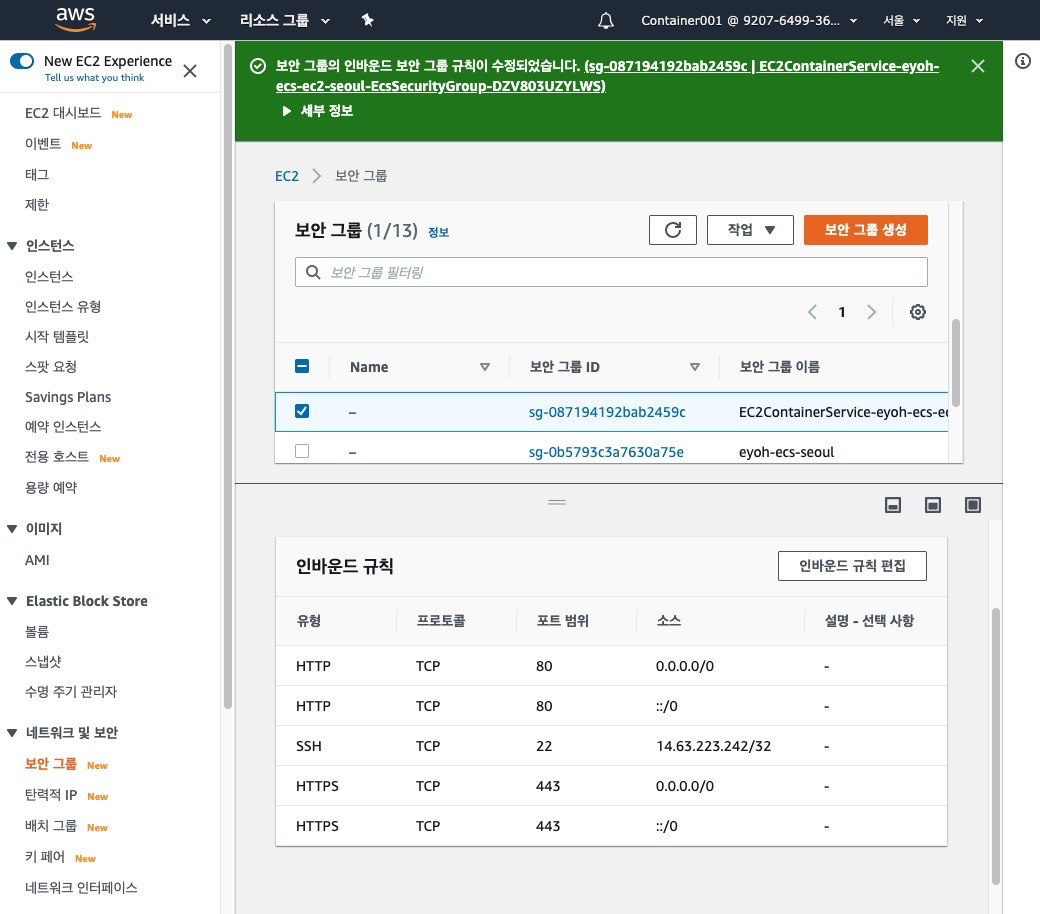Open the 서울 region dropdown
1040x914 pixels.
point(901,21)
